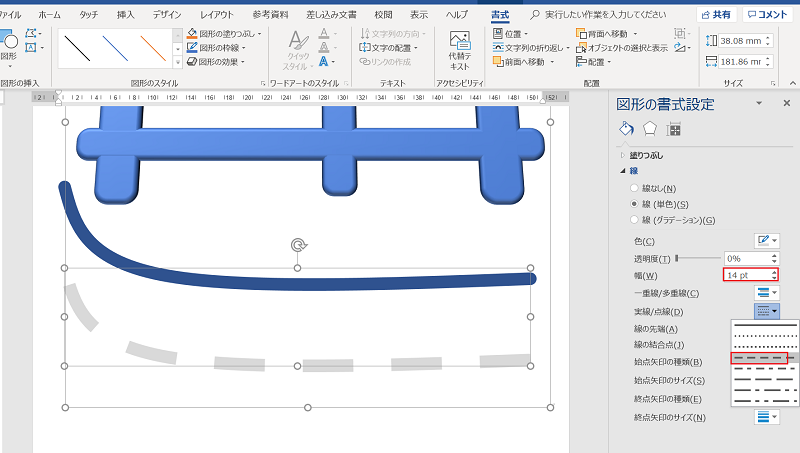800x453 pixels.
Task: Open the デザイン tab
Action: 167,15
